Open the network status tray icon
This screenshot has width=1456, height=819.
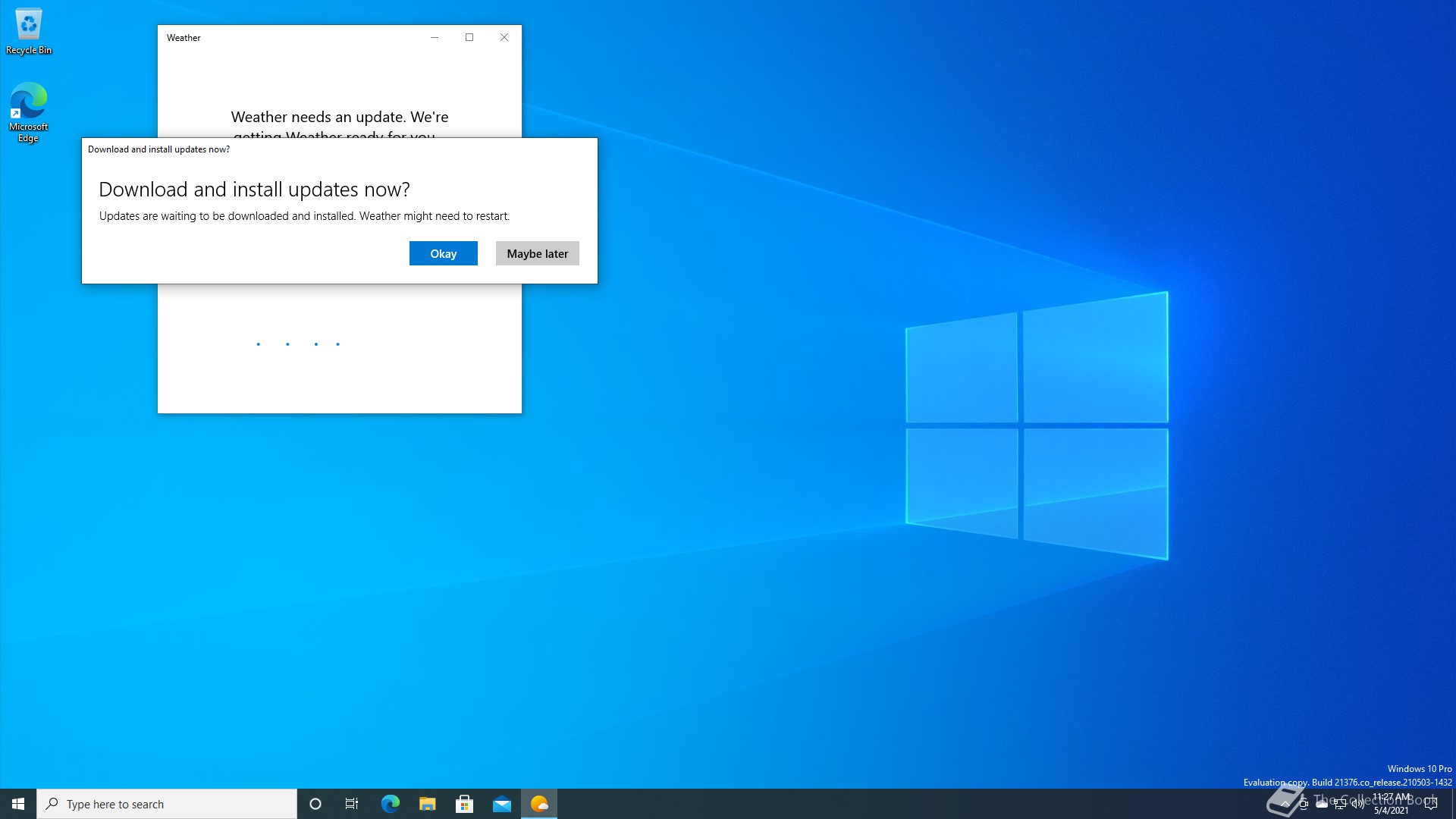(x=1340, y=804)
